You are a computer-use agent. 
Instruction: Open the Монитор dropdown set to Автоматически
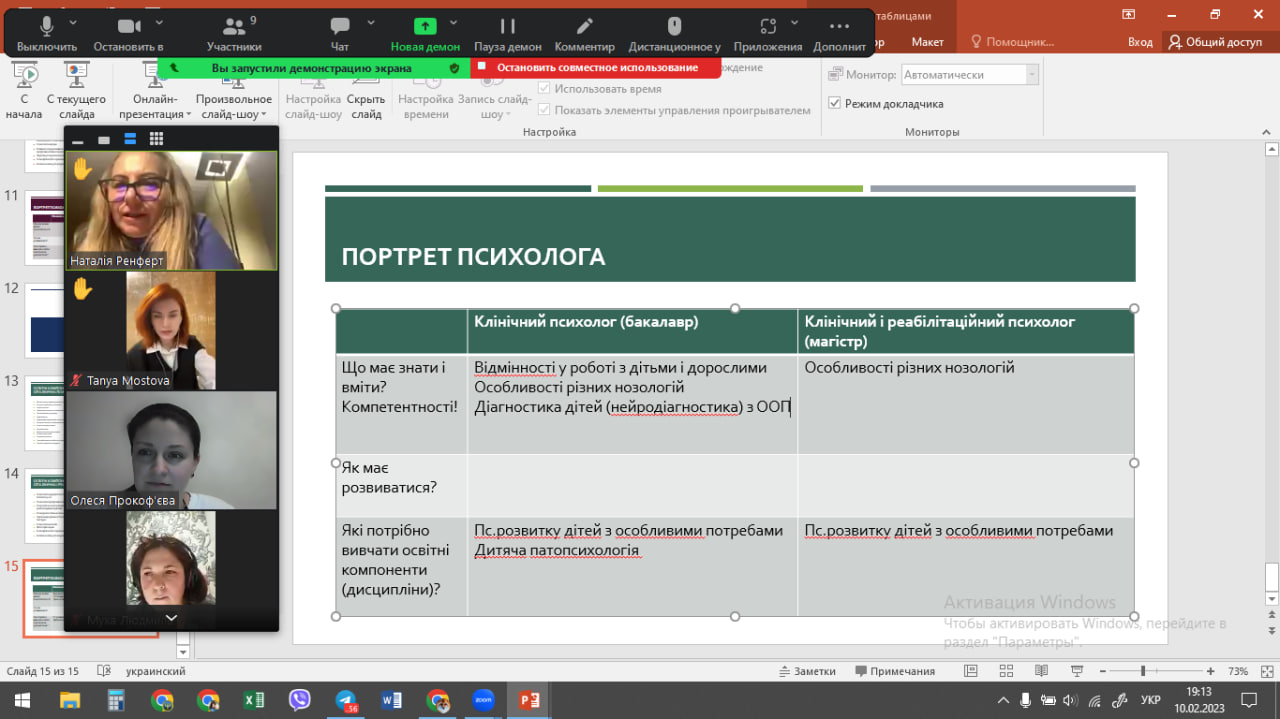pyautogui.click(x=969, y=75)
